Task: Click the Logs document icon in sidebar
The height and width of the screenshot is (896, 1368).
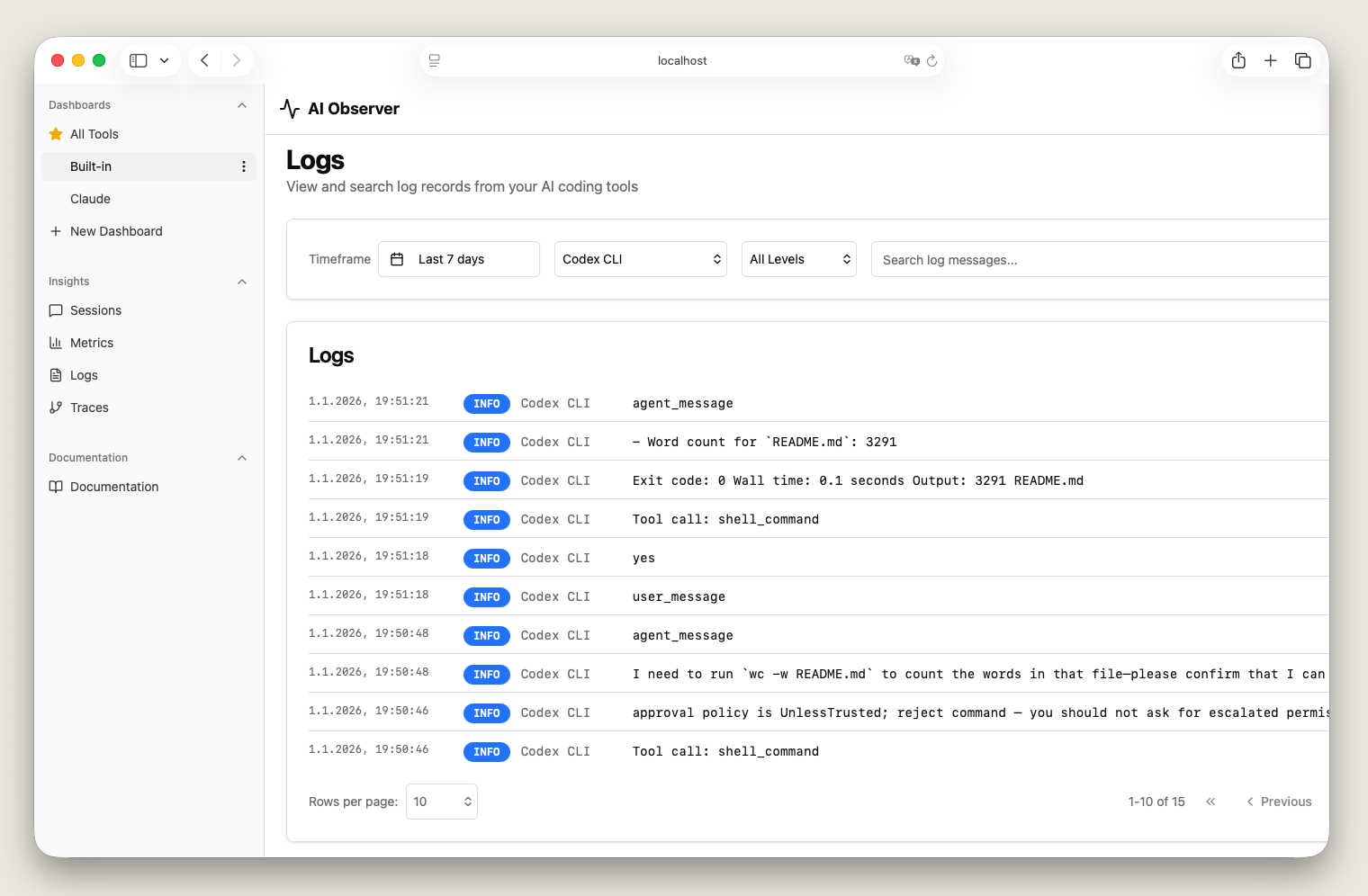Action: pyautogui.click(x=57, y=375)
